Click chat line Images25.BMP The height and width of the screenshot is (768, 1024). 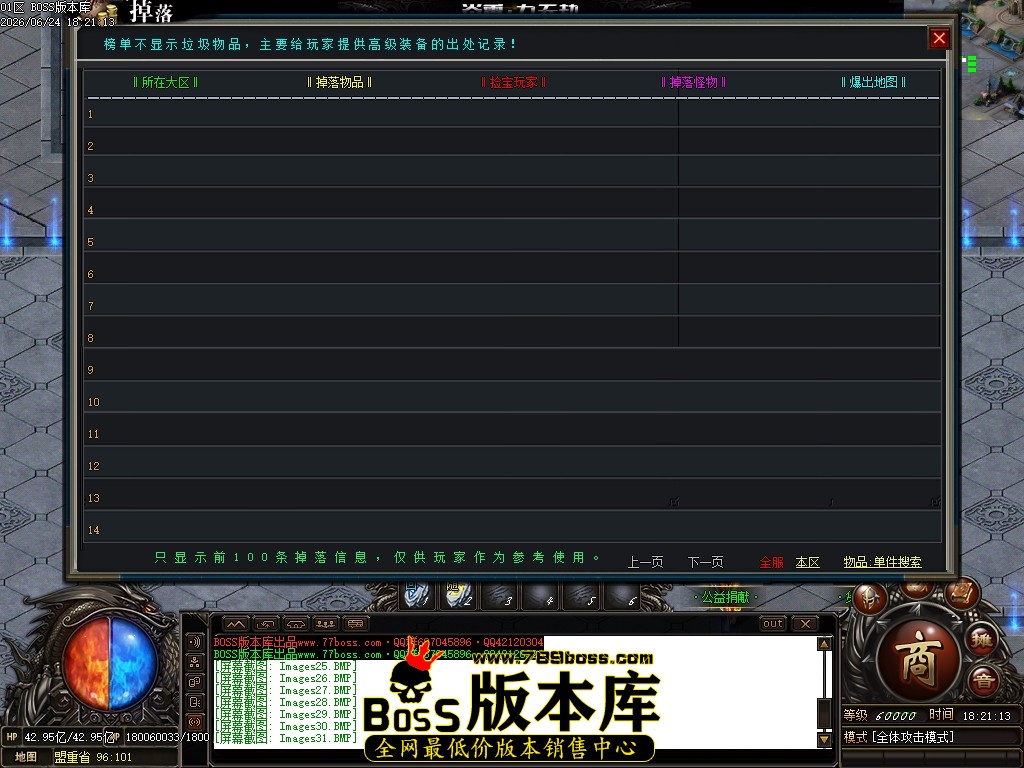(x=286, y=666)
